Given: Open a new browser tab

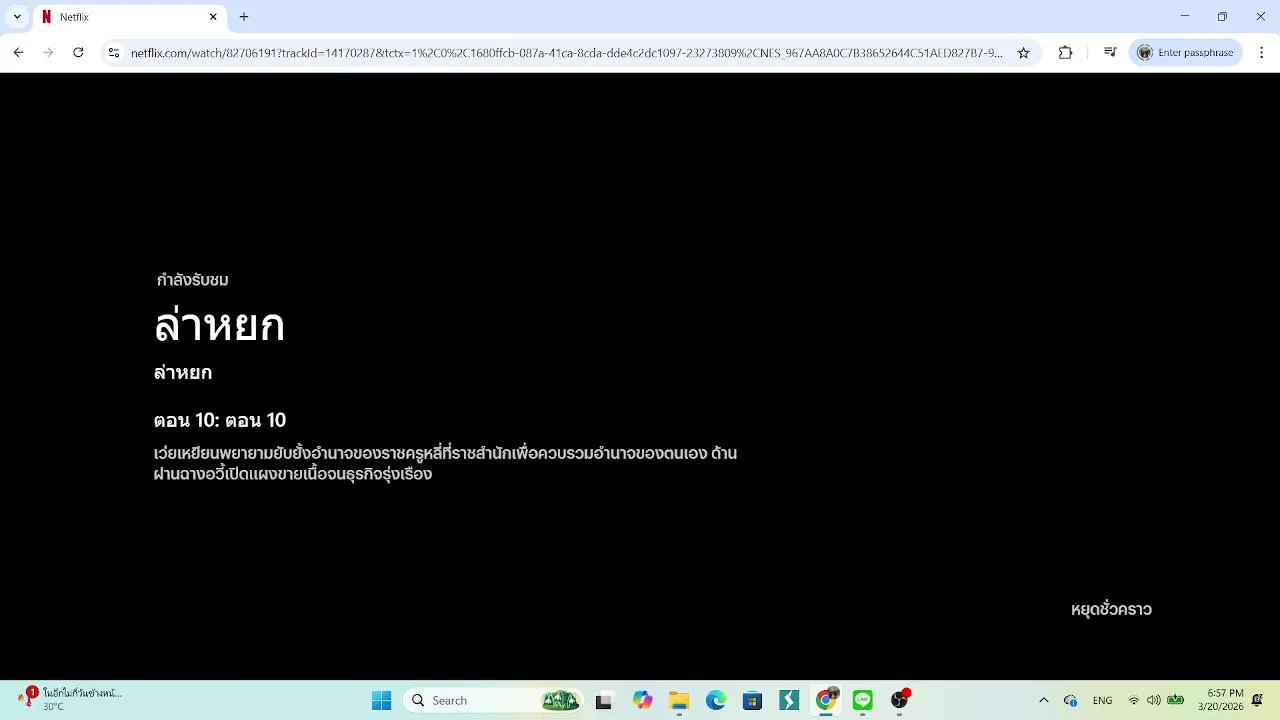Looking at the screenshot, I should pyautogui.click(x=244, y=17).
